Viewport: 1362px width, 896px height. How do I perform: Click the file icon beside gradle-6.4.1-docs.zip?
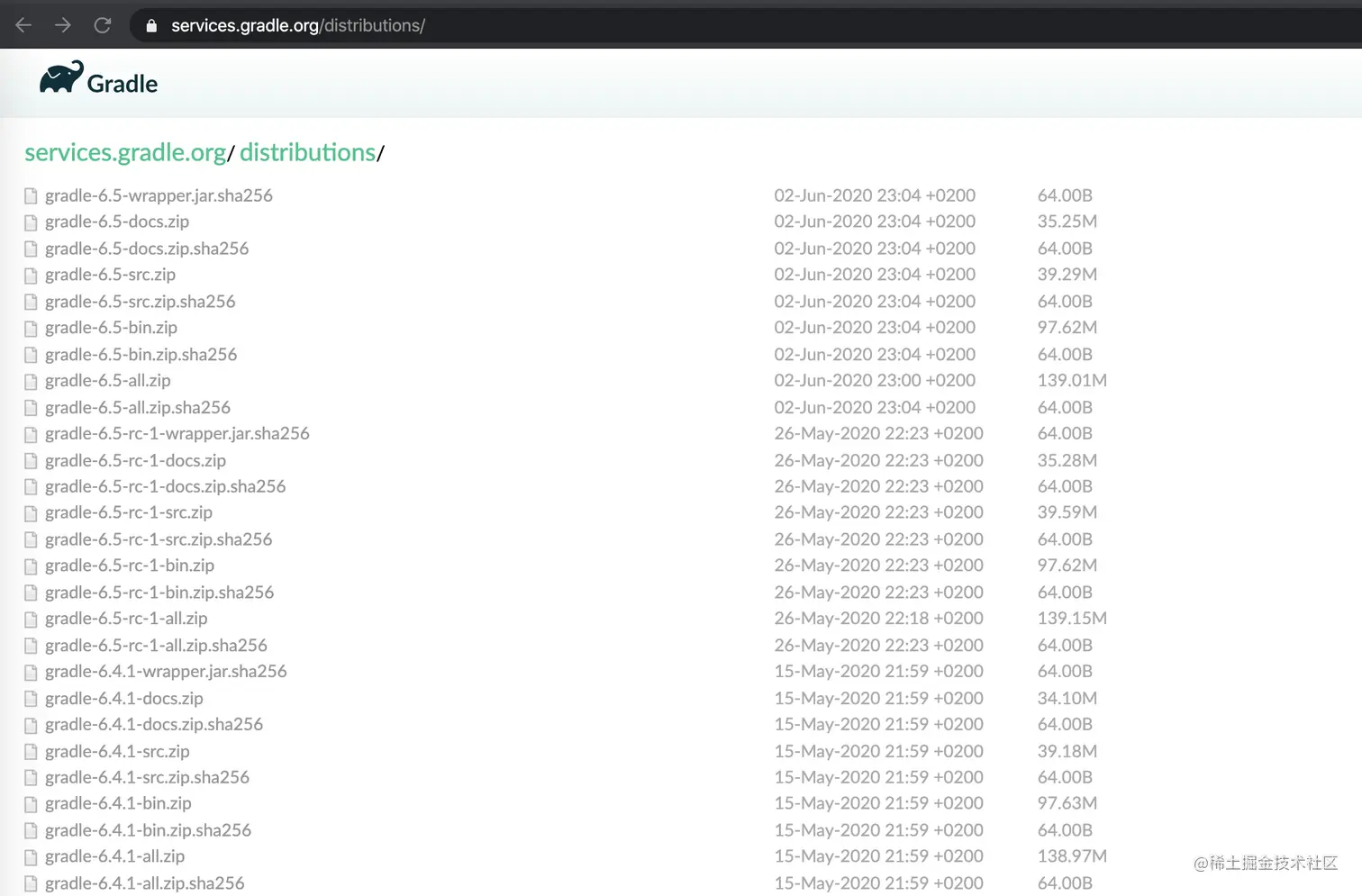point(31,699)
